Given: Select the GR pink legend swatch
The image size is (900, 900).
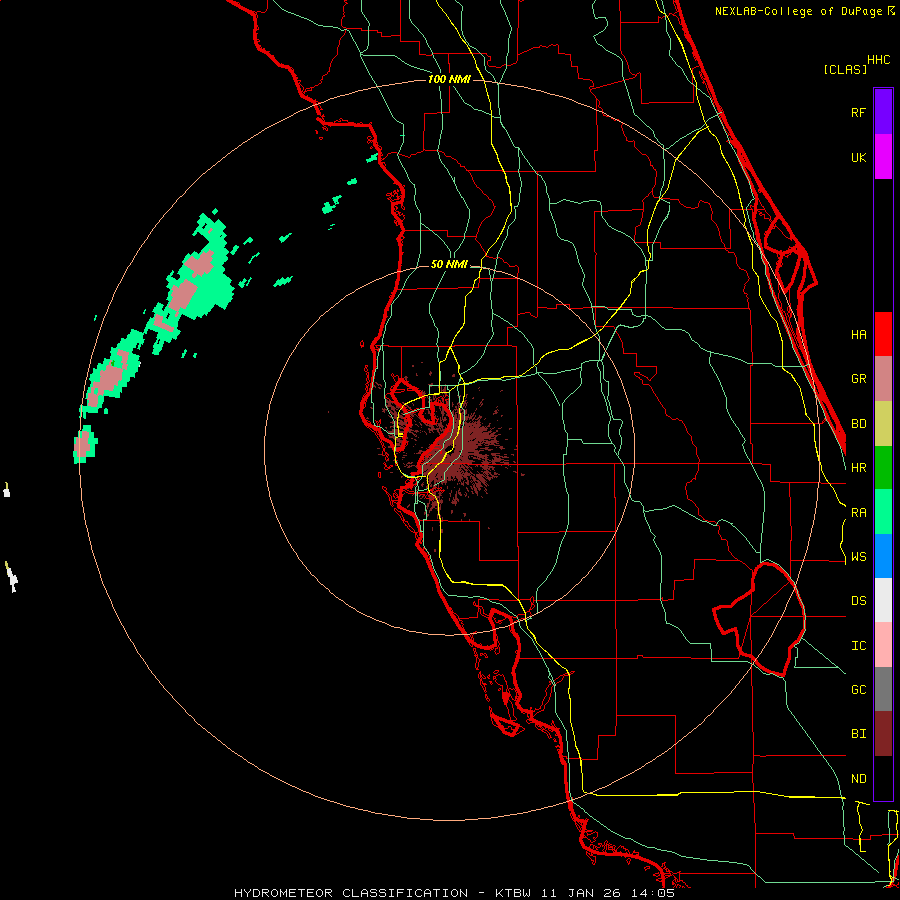Looking at the screenshot, I should point(883,378).
